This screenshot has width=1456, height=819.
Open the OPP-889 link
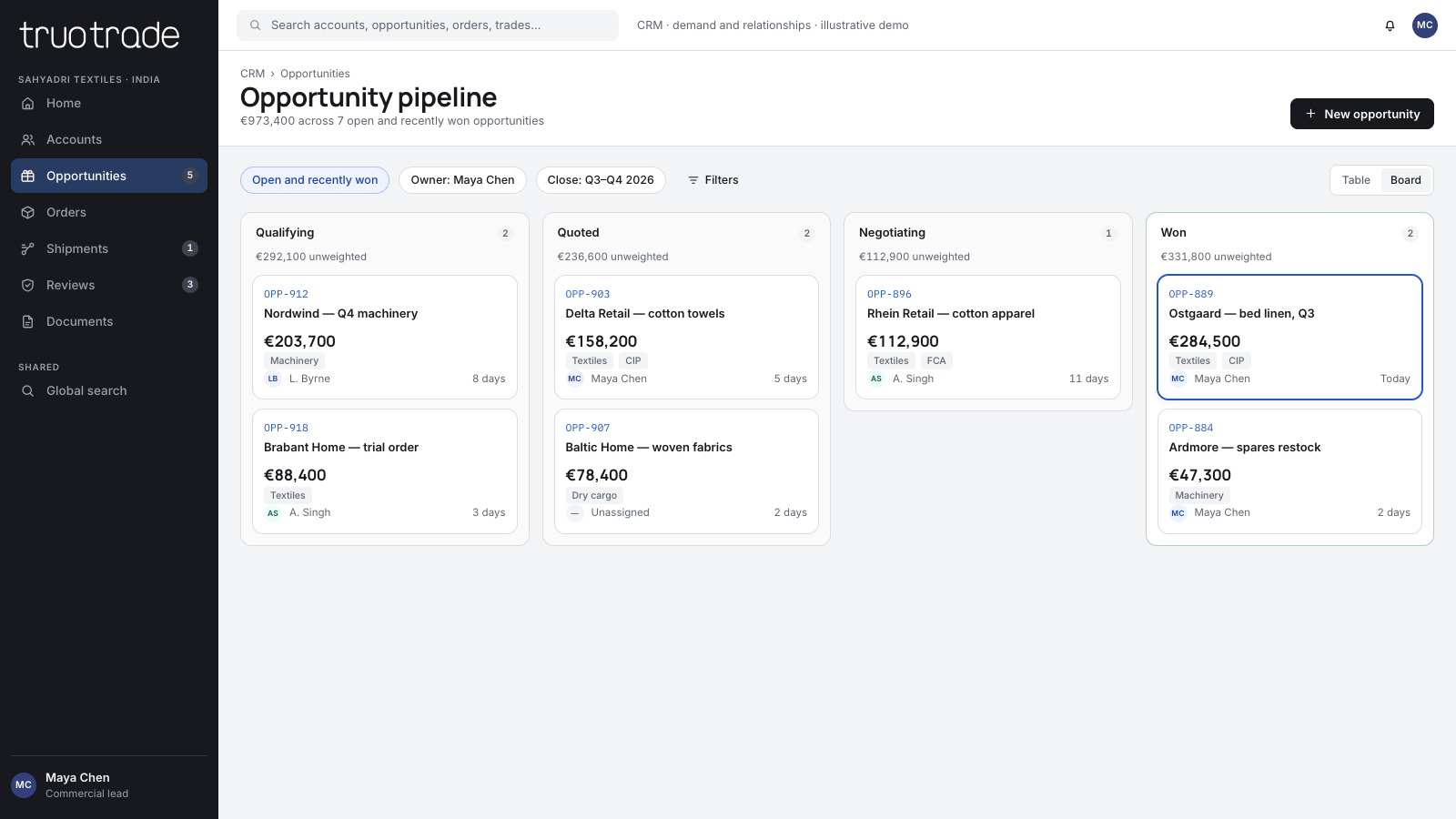pos(1191,294)
